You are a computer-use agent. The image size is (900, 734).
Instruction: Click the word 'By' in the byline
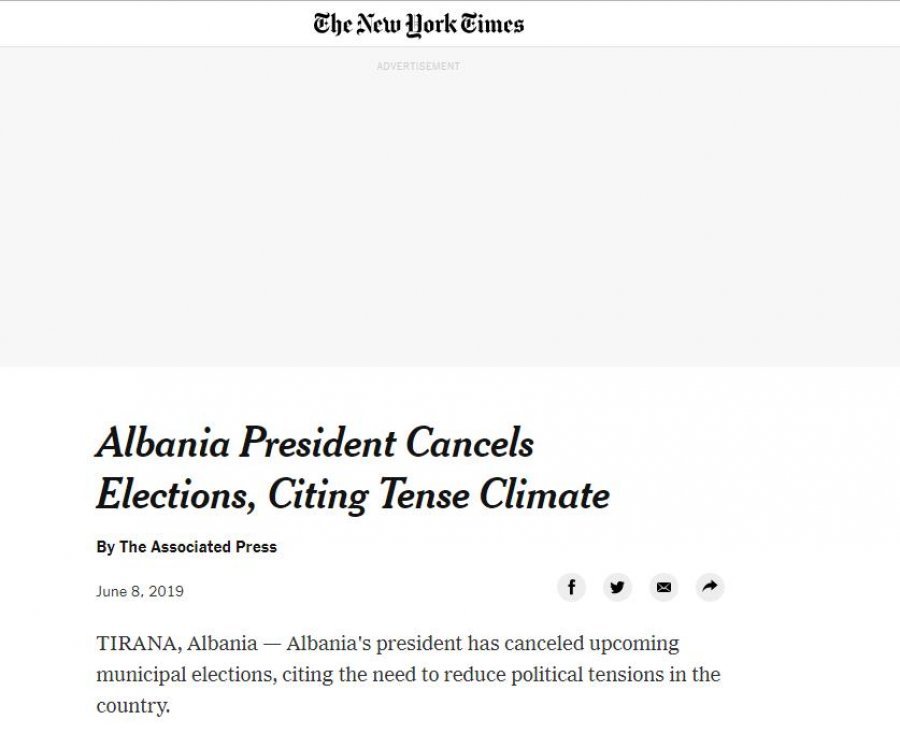(x=105, y=547)
